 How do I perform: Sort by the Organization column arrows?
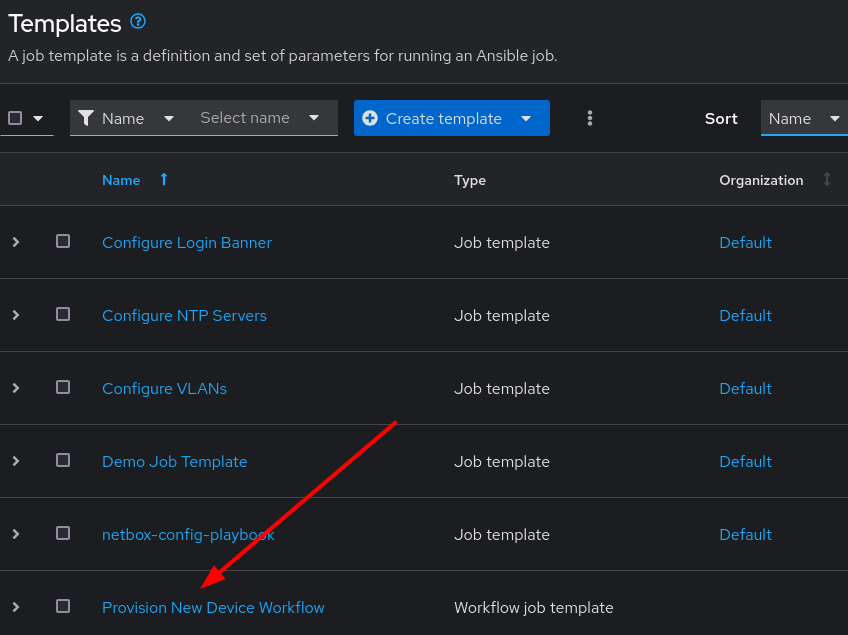[826, 180]
